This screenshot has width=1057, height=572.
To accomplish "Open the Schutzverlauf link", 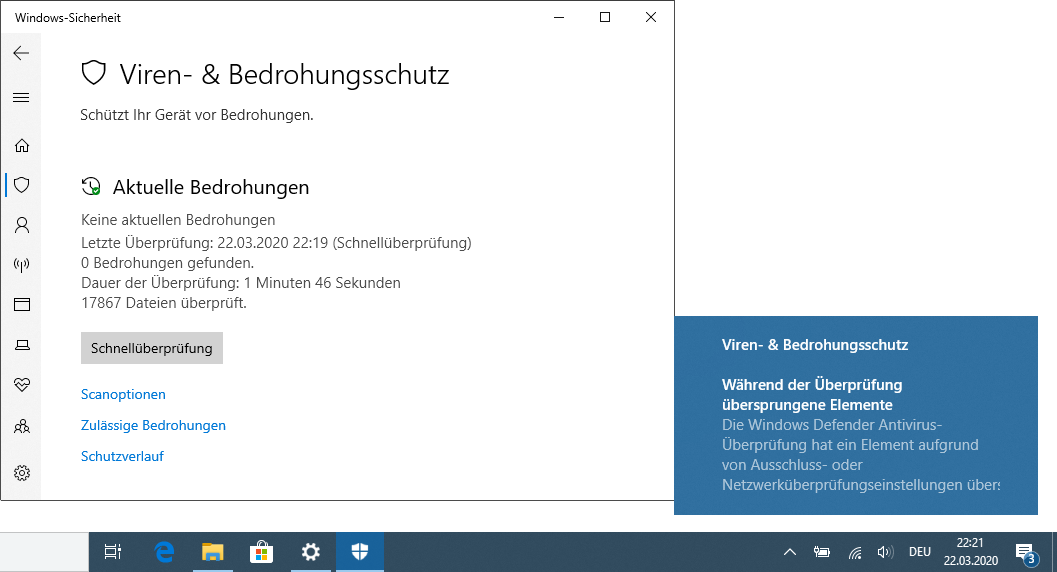I will 122,456.
